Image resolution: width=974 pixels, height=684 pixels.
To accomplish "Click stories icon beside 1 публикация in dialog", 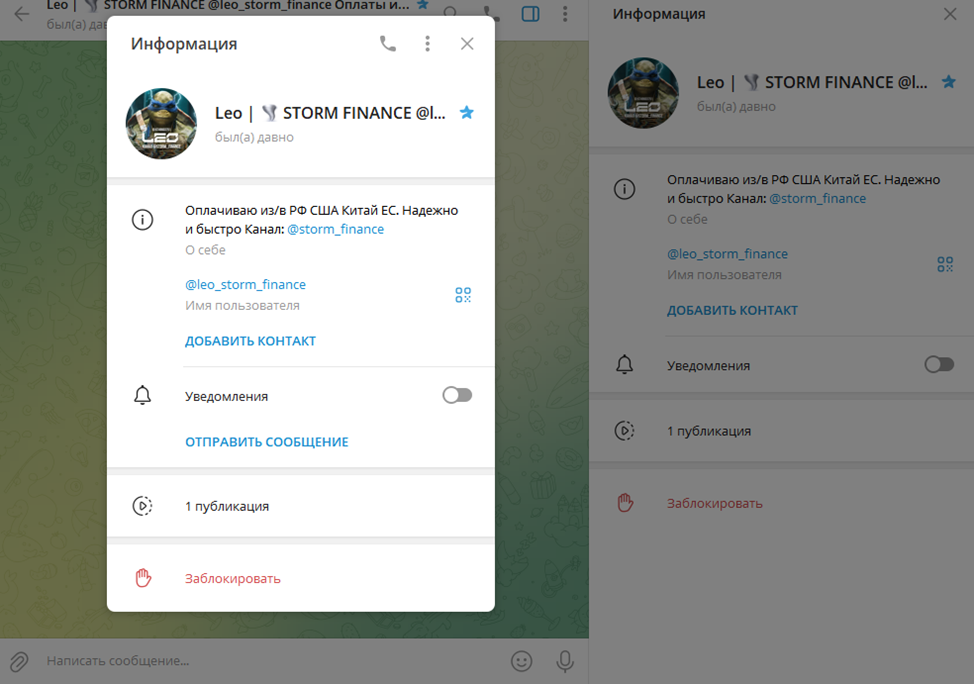I will coord(143,506).
